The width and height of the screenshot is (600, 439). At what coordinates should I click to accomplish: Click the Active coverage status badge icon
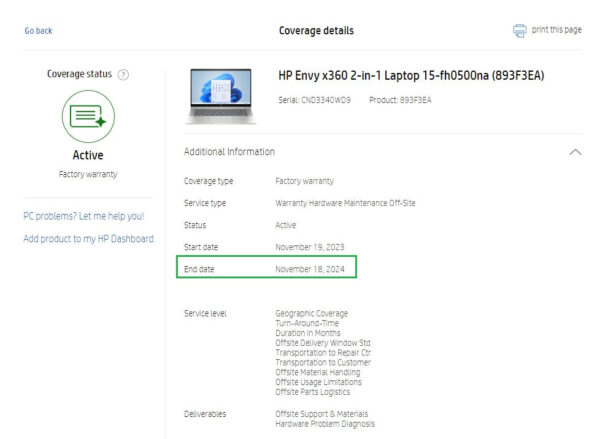click(x=88, y=116)
